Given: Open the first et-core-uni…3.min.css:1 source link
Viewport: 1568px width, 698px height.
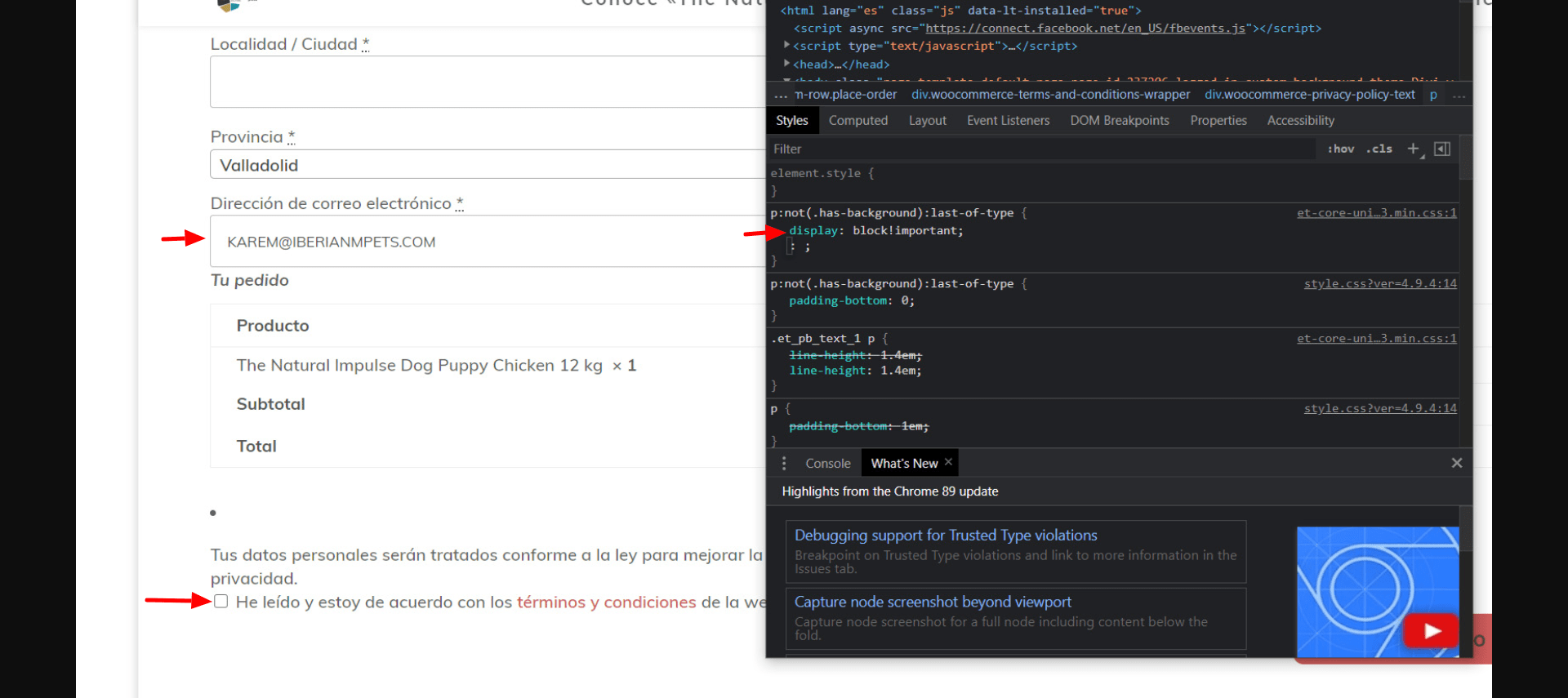Looking at the screenshot, I should [x=1376, y=212].
